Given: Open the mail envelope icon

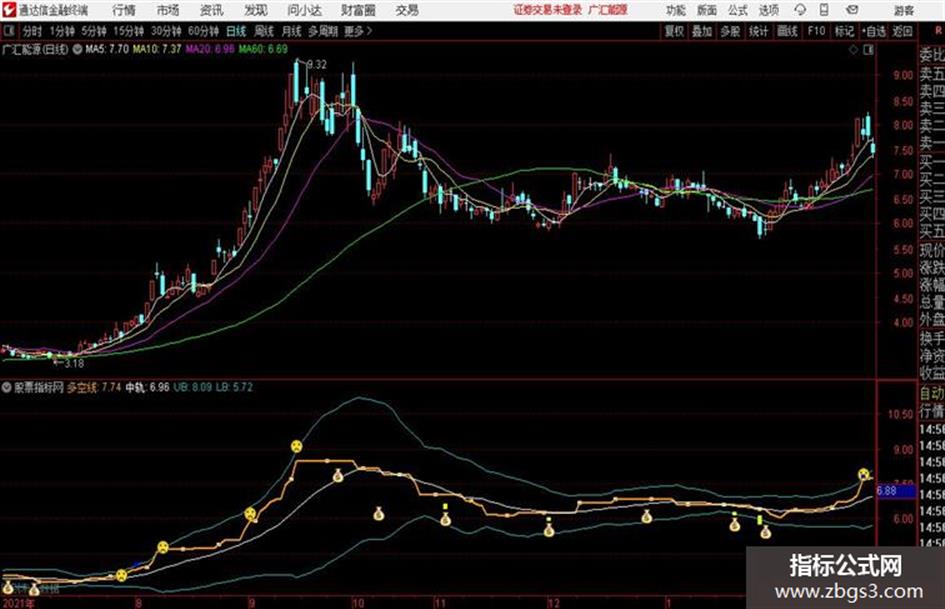Looking at the screenshot, I should (852, 10).
